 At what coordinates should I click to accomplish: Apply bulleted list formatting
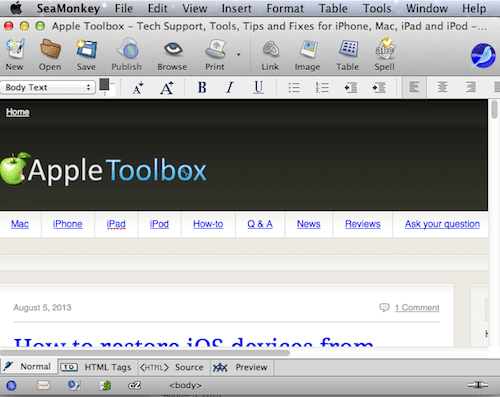294,87
